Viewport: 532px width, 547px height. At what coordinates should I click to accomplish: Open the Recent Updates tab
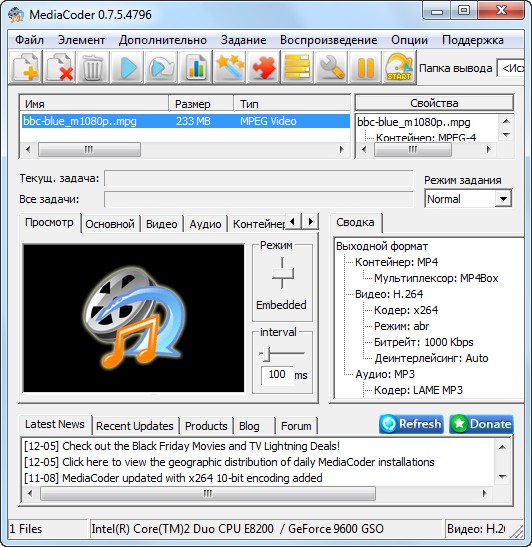click(x=135, y=426)
